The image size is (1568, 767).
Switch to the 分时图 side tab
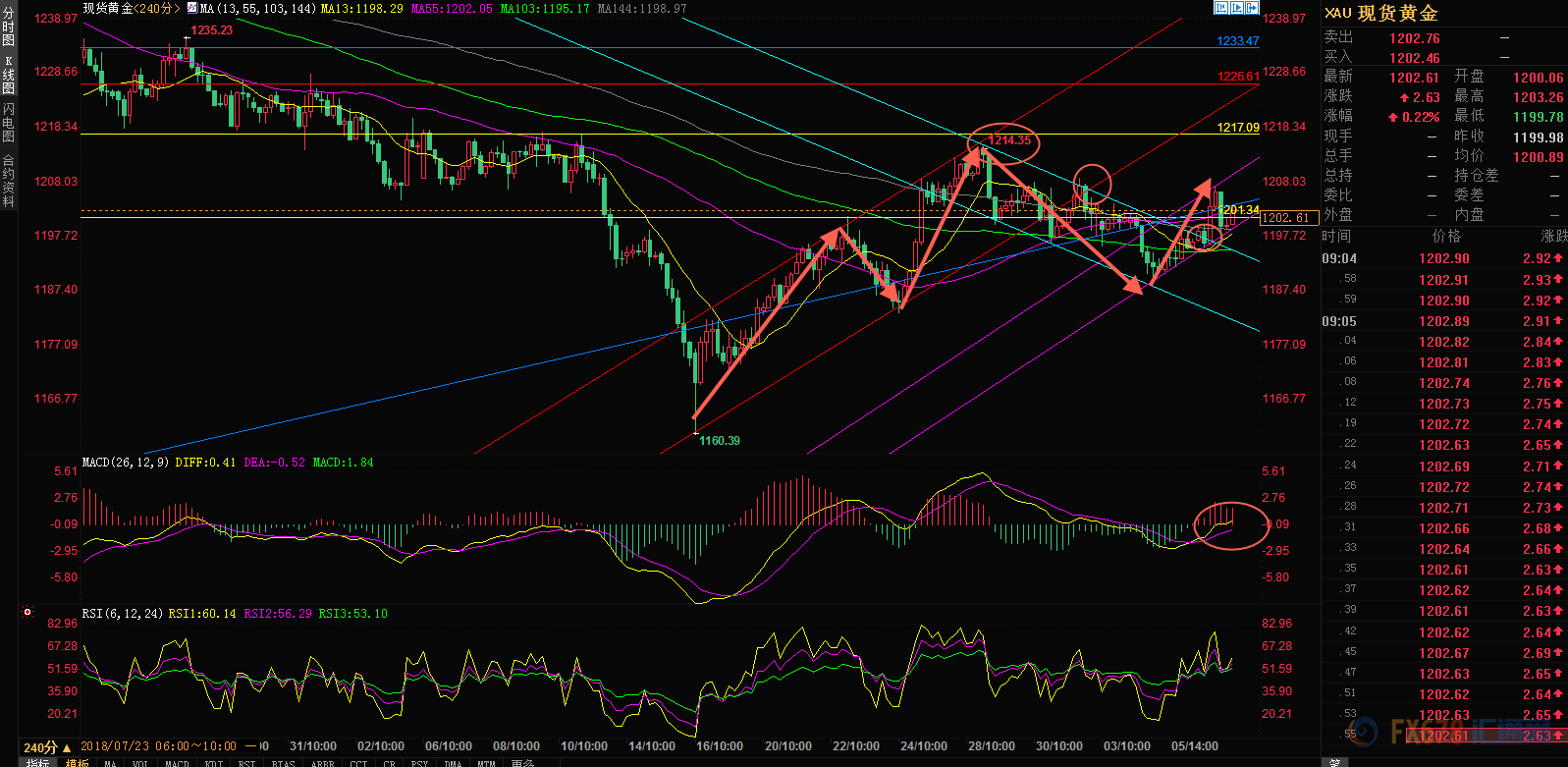click(x=8, y=27)
